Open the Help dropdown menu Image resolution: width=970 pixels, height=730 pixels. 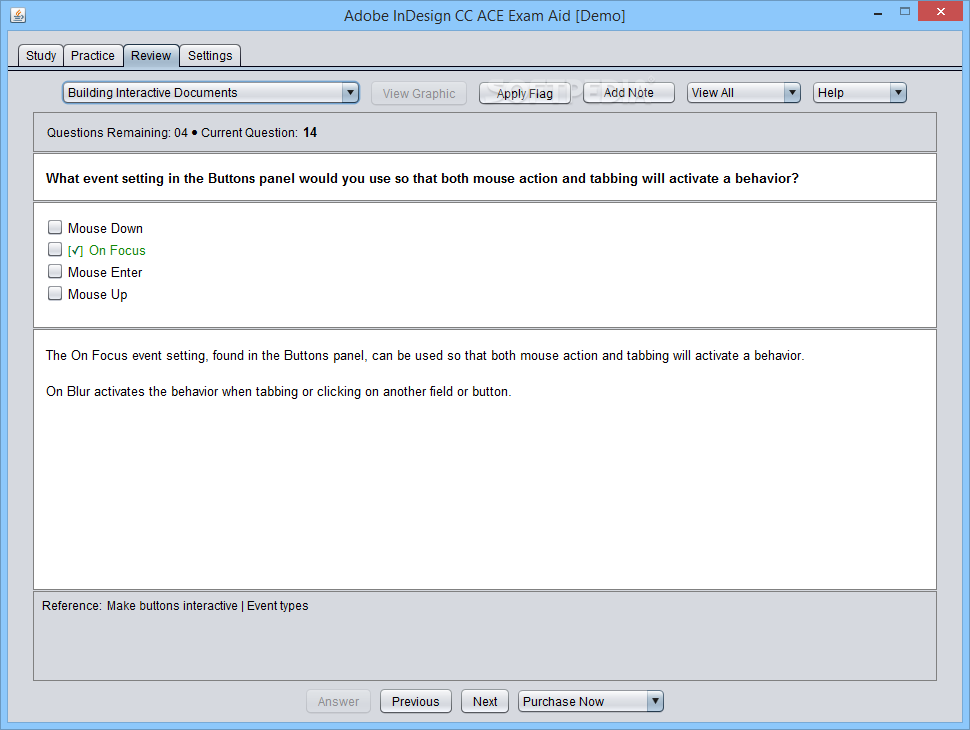point(859,93)
